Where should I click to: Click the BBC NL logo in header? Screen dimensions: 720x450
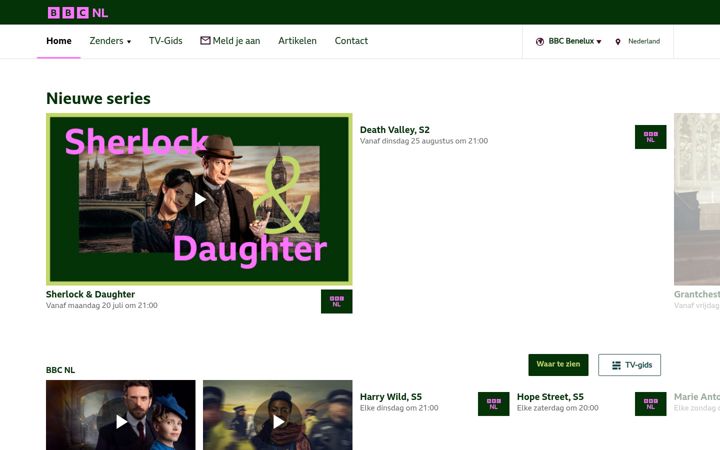click(78, 13)
